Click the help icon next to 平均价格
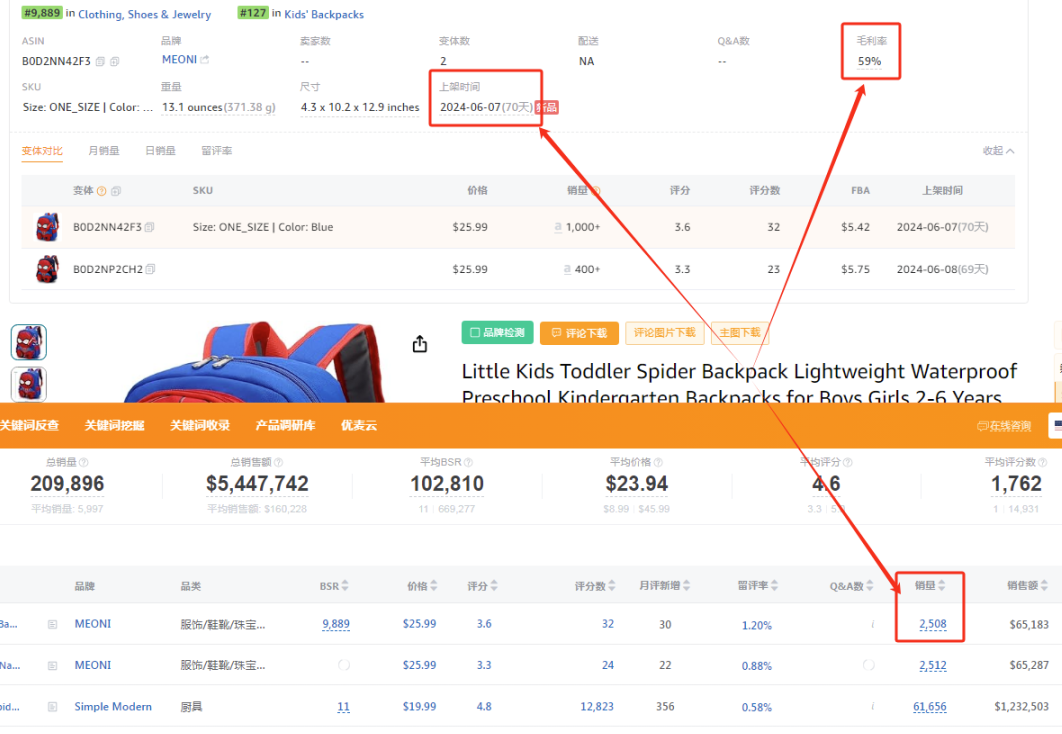 tap(658, 462)
